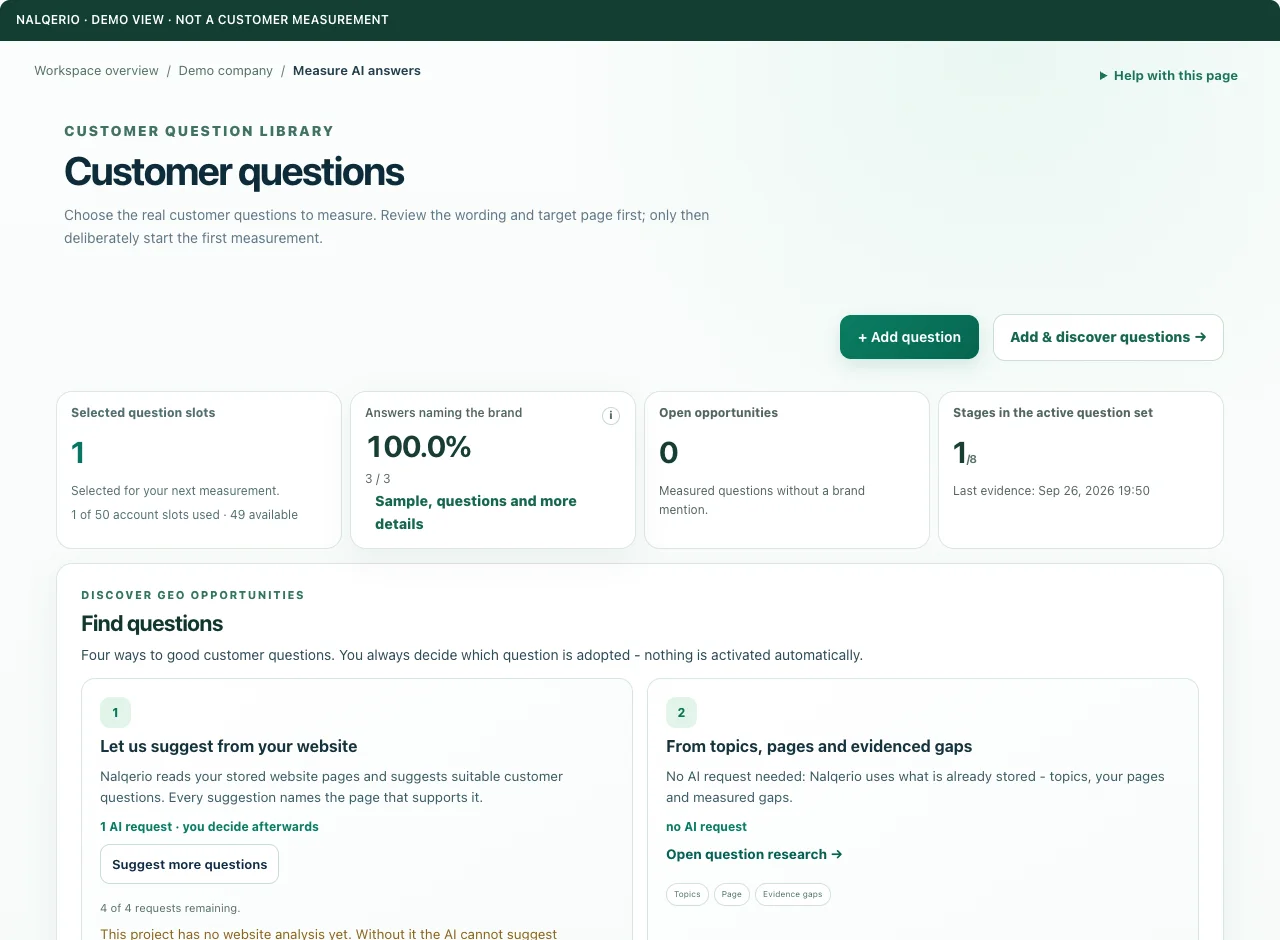Select the Evidence gaps tag

792,894
